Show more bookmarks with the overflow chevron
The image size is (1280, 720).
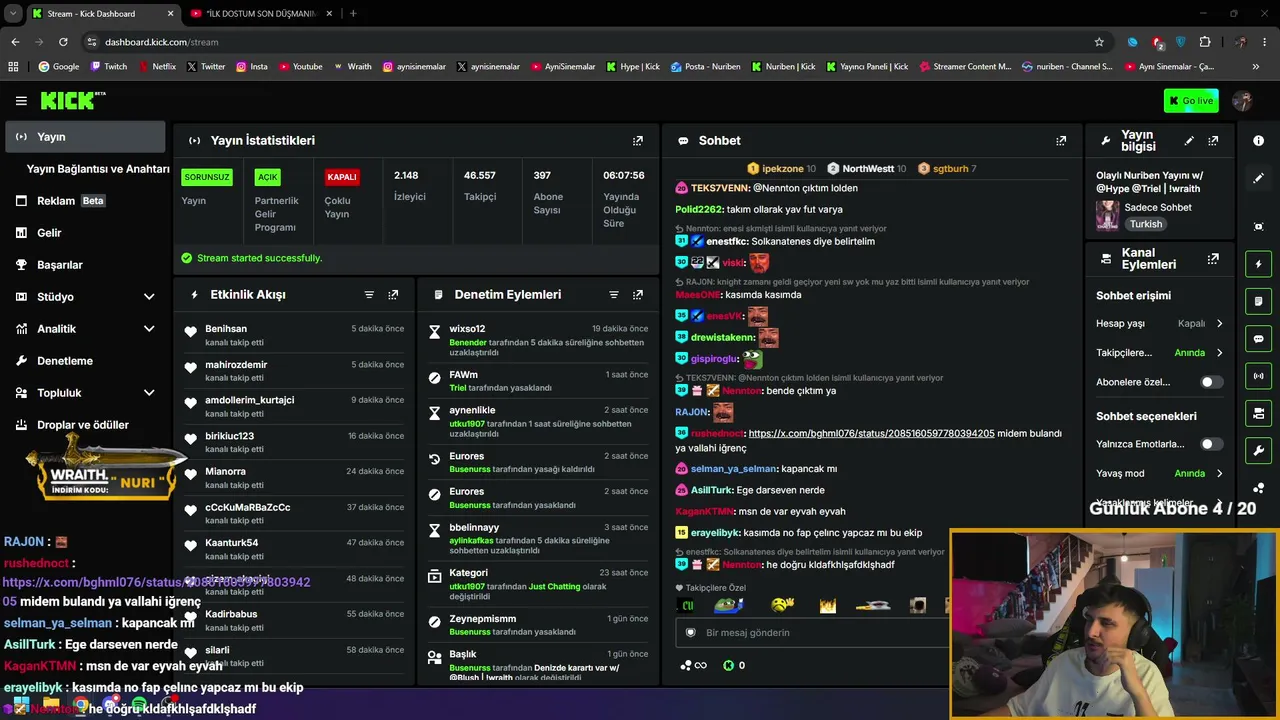coord(1256,67)
